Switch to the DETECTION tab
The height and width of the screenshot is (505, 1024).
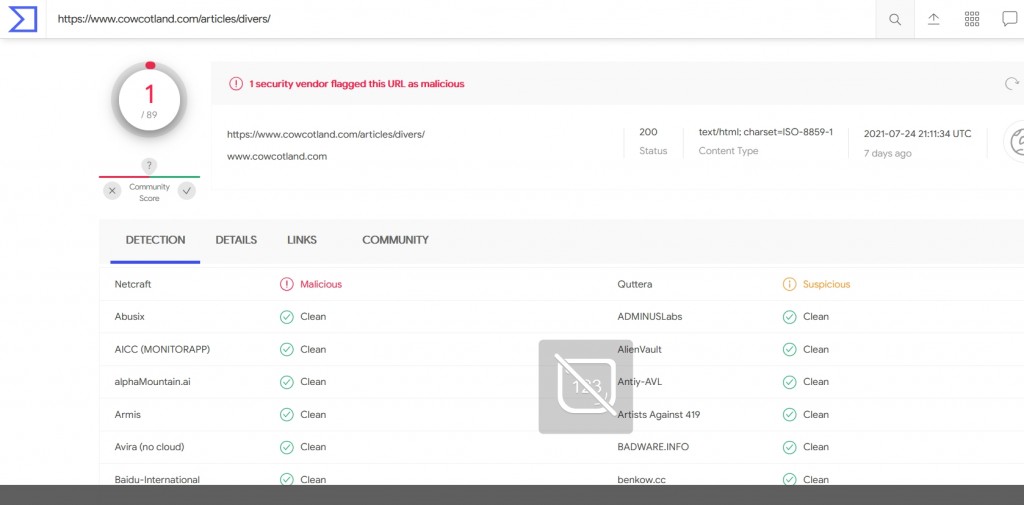(x=155, y=240)
